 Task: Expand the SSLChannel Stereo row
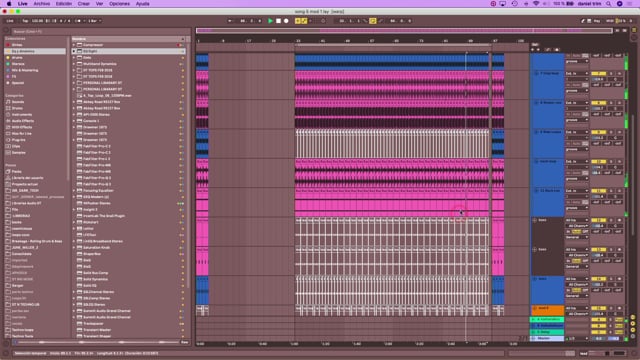pyautogui.click(x=74, y=292)
